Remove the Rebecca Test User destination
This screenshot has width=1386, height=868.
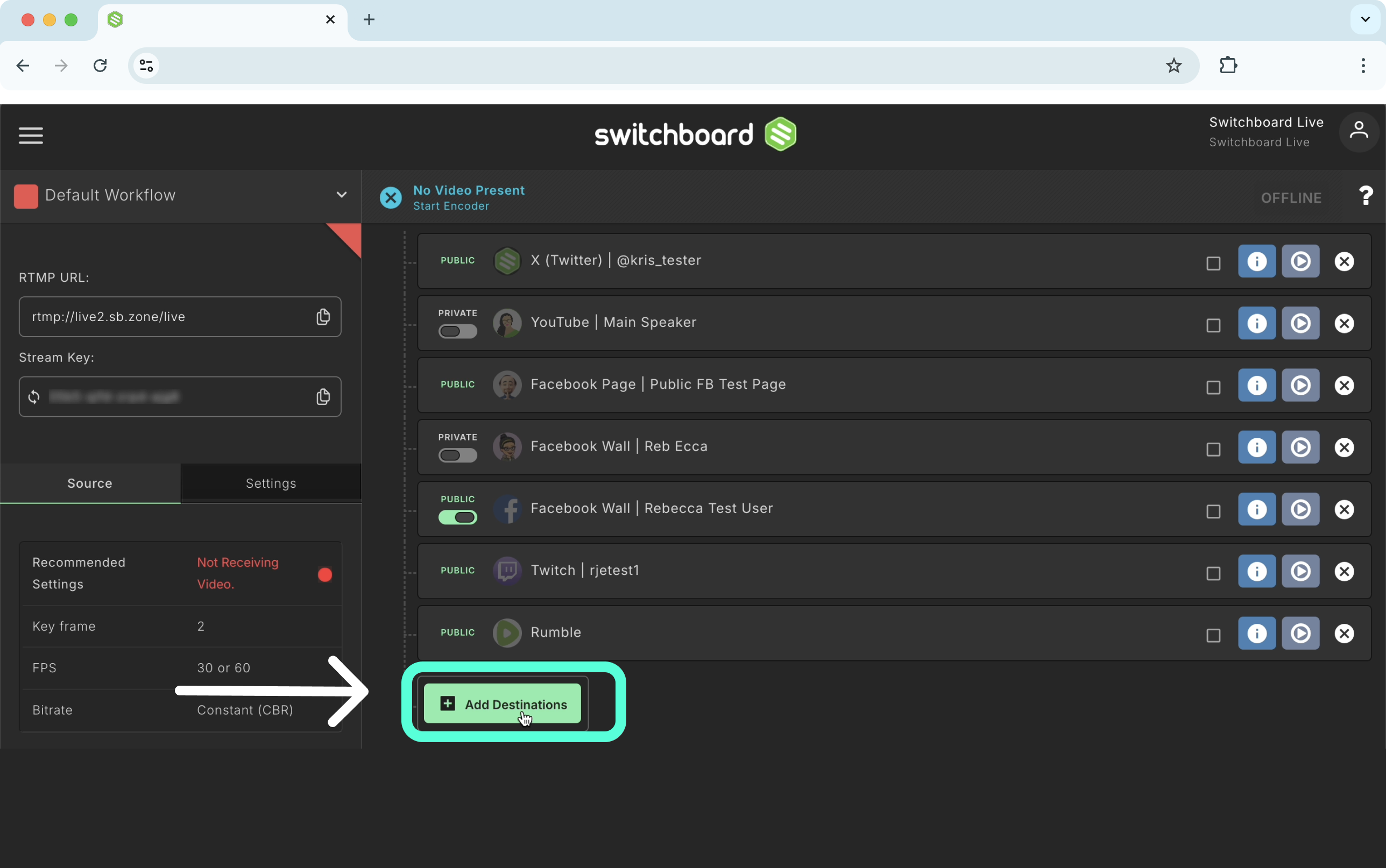(1344, 509)
